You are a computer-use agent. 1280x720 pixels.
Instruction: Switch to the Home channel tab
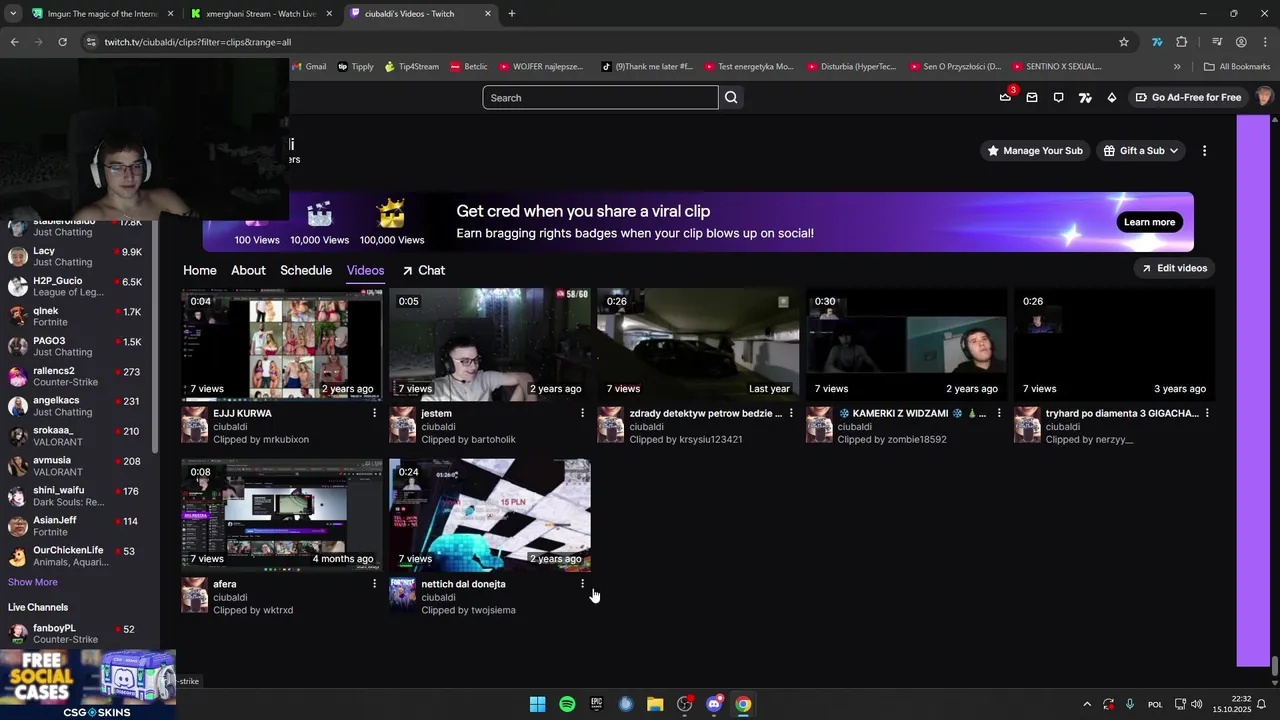[200, 270]
